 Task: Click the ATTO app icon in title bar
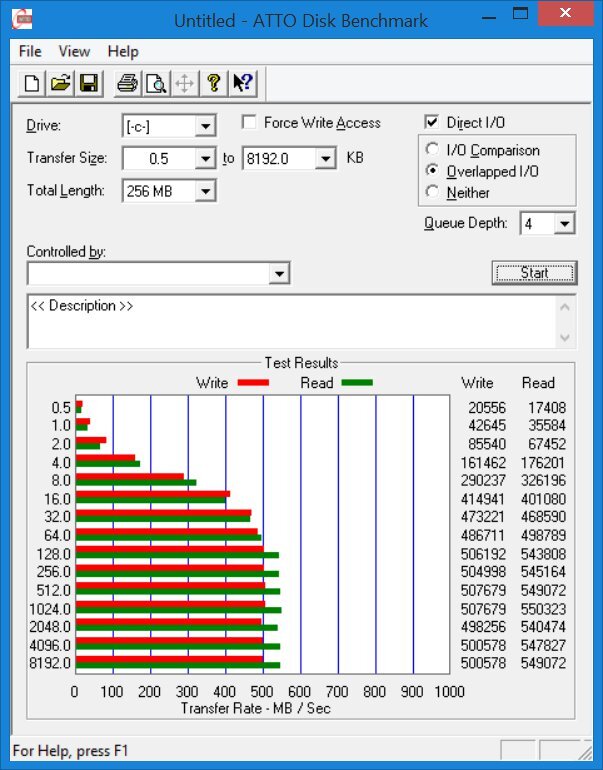tap(22, 20)
